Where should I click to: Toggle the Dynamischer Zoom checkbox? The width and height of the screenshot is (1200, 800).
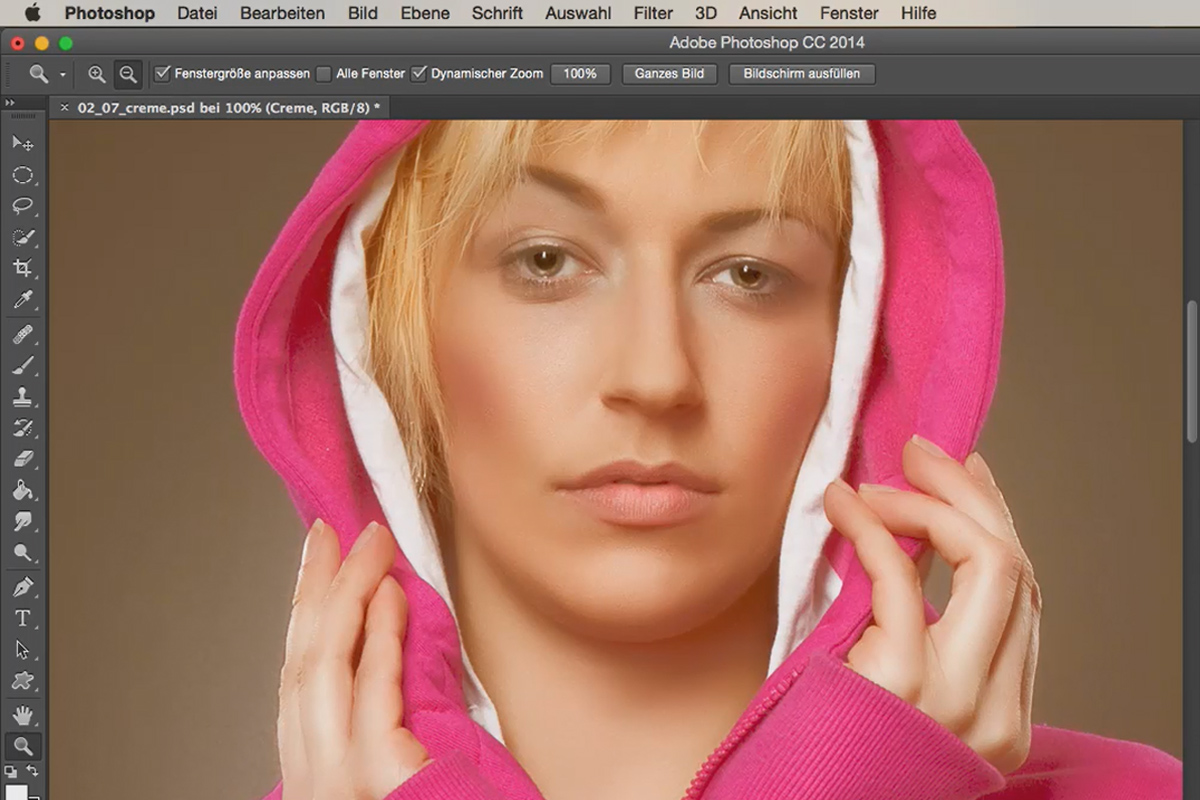coord(419,73)
